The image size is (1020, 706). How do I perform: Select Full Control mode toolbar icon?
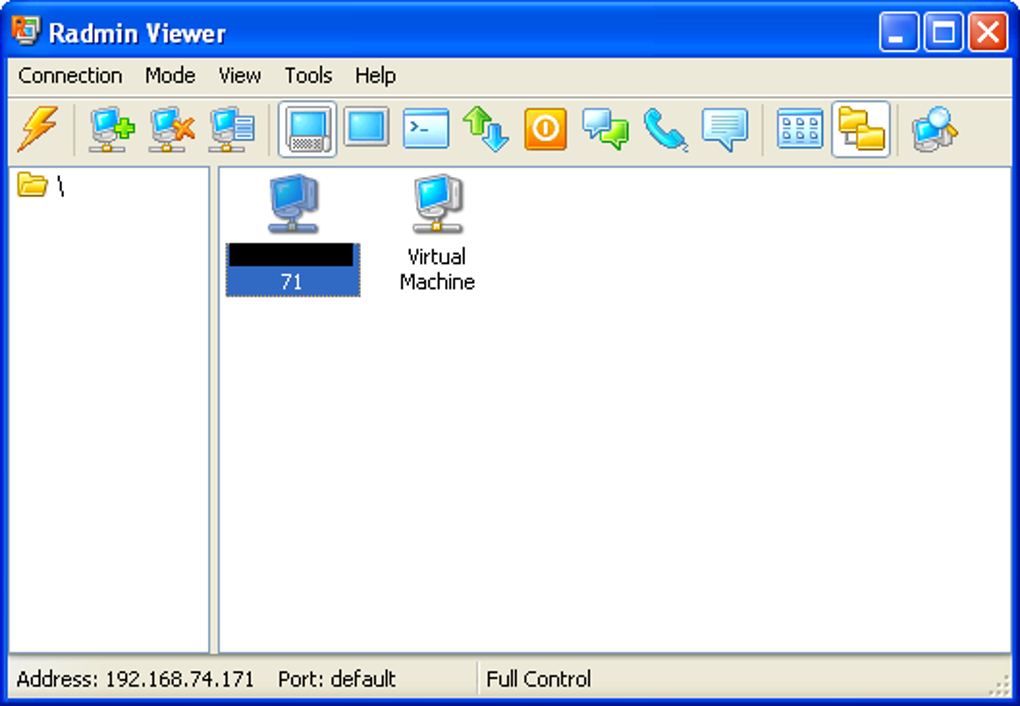(307, 129)
